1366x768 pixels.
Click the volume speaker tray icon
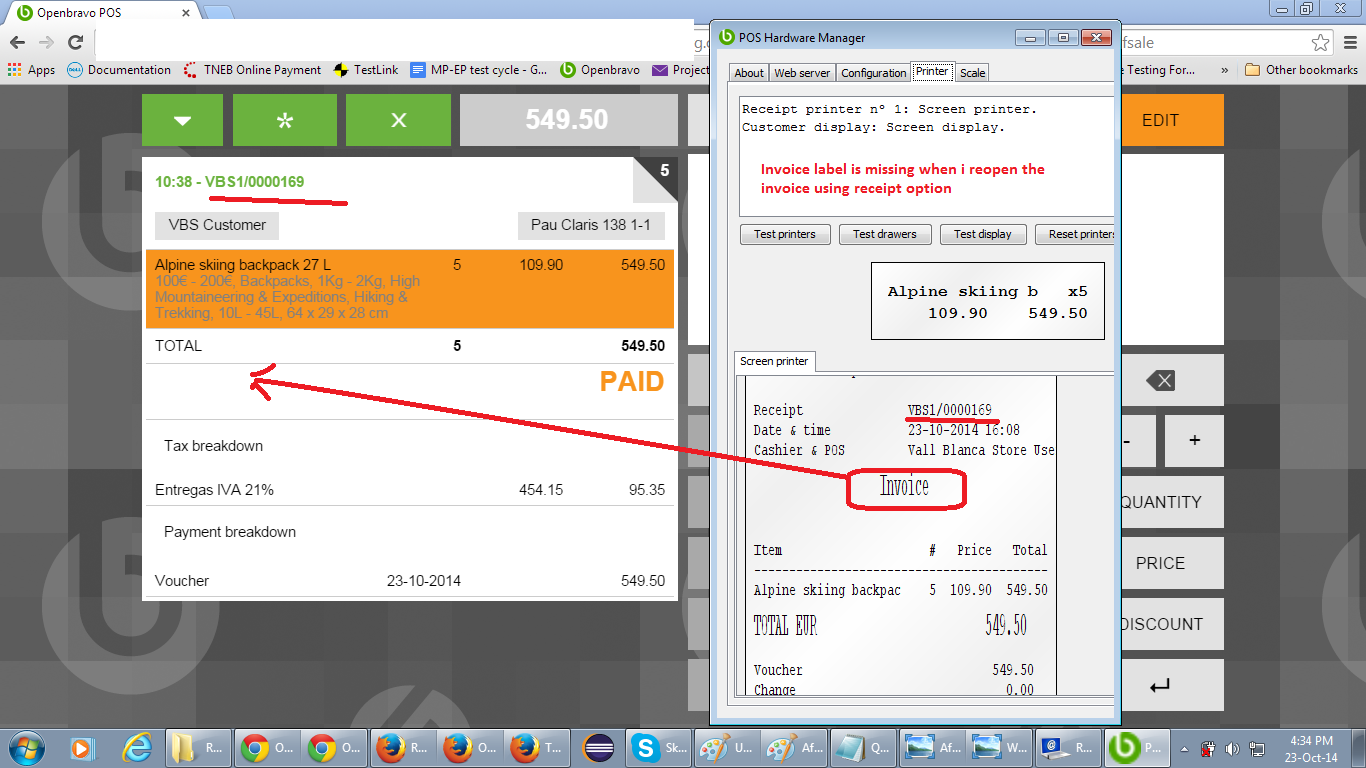point(1232,748)
